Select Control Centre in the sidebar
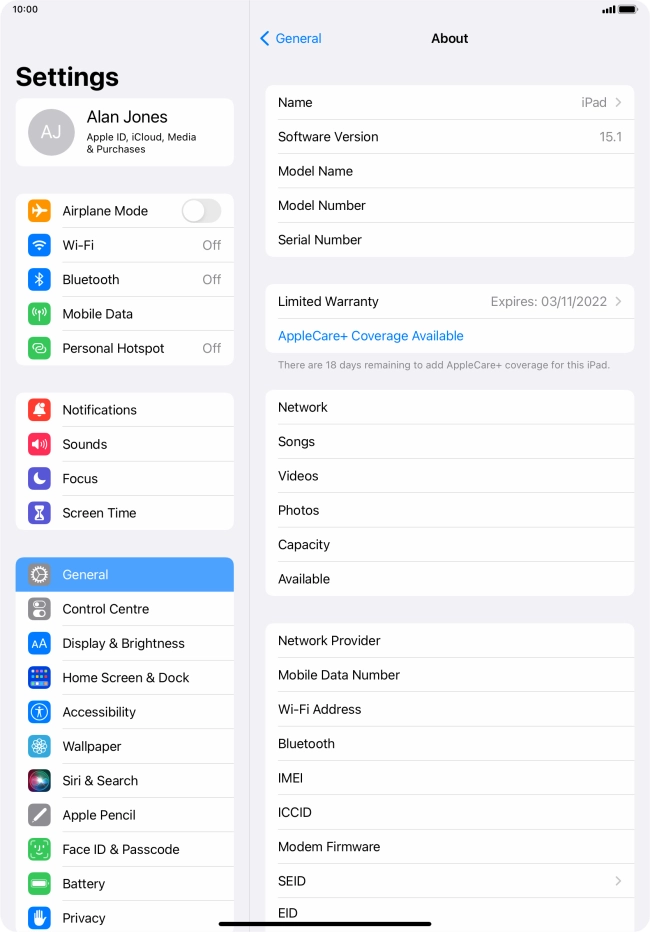 [x=125, y=609]
